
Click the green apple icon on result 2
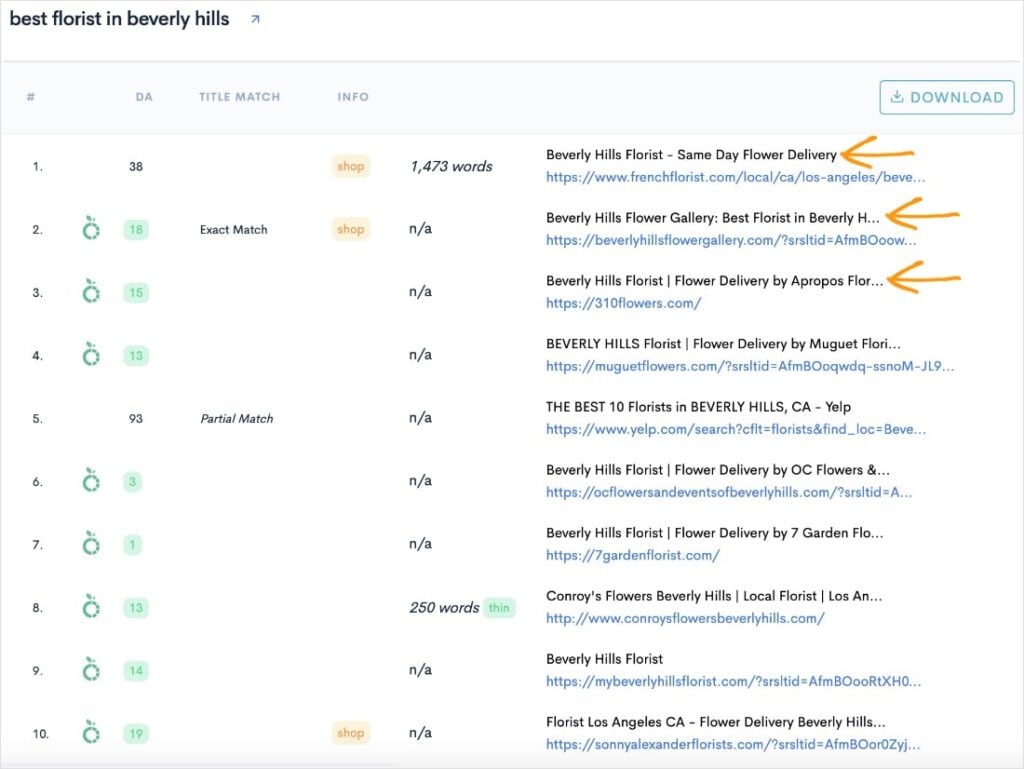(92, 229)
